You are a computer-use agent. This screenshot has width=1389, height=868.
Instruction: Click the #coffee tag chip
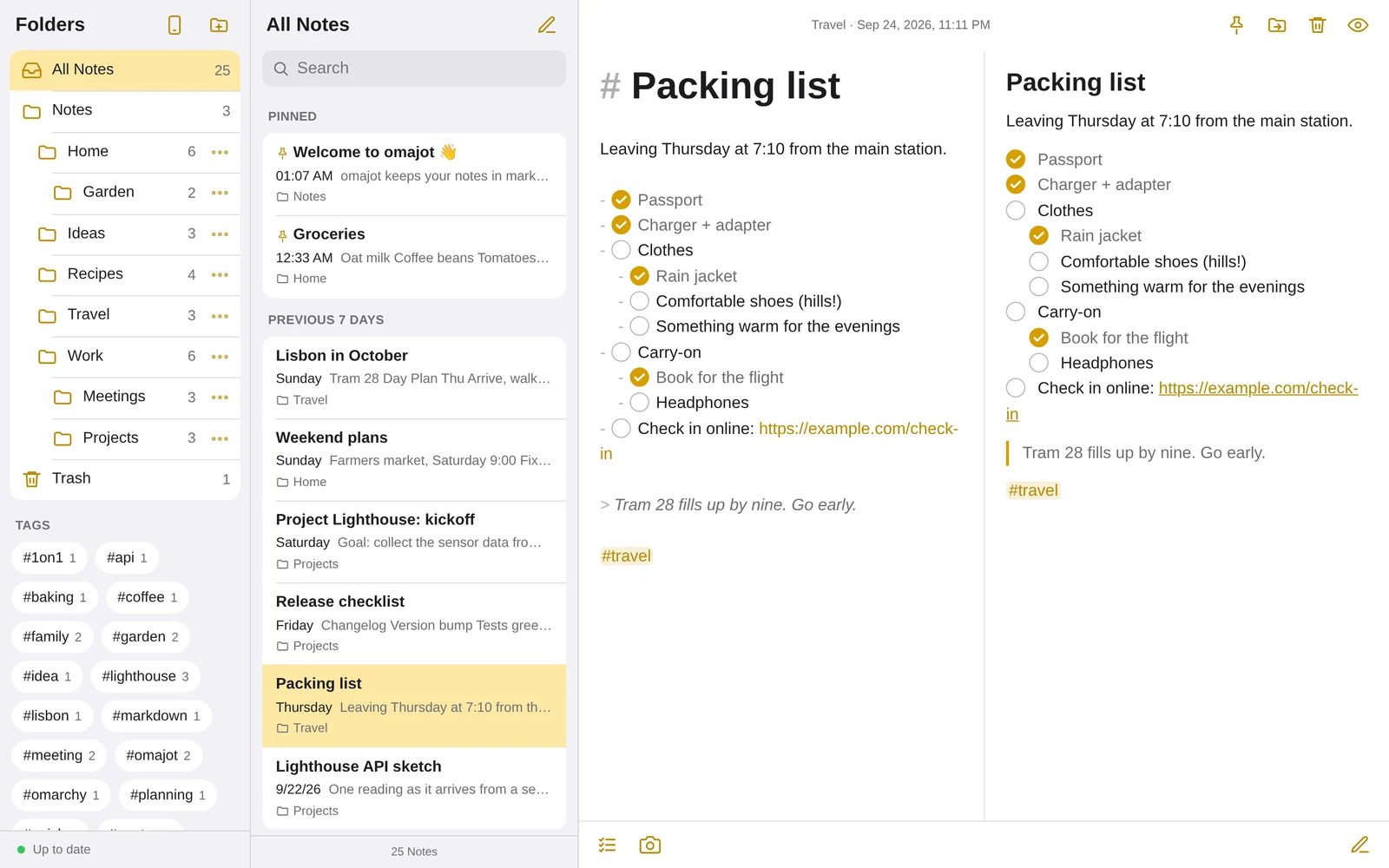[x=147, y=597]
